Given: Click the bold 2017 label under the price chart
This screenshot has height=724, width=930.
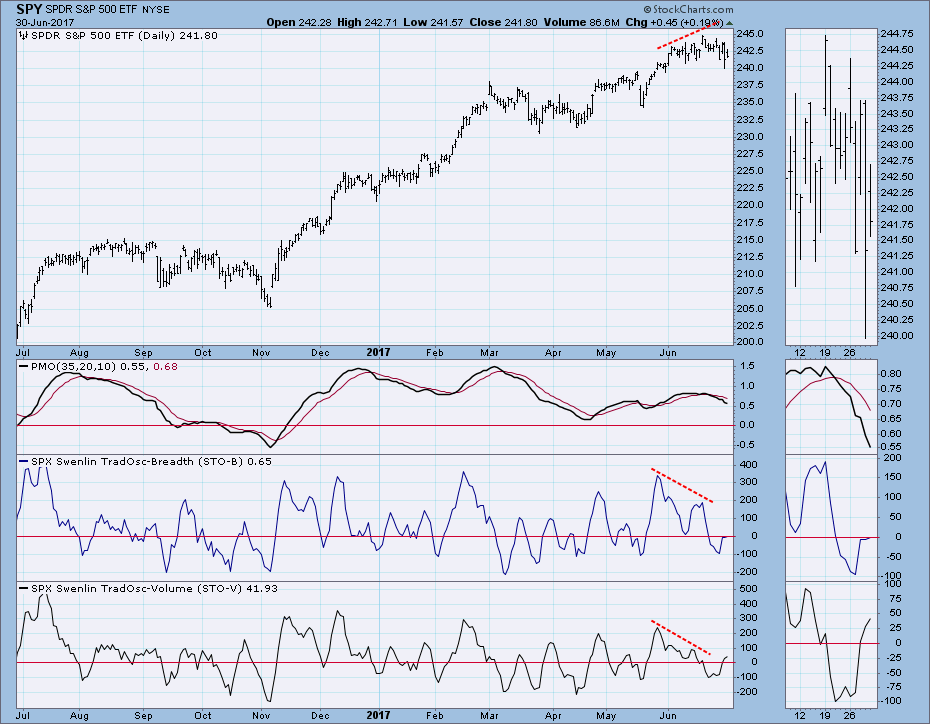Looking at the screenshot, I should click(x=378, y=352).
